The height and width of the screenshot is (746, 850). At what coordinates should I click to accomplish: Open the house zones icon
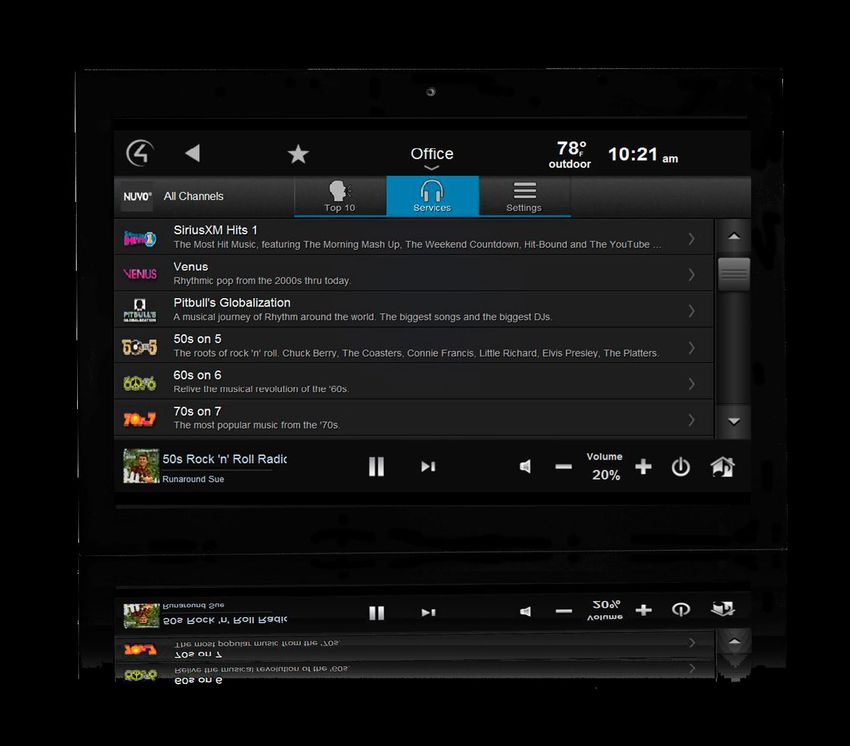tap(723, 467)
